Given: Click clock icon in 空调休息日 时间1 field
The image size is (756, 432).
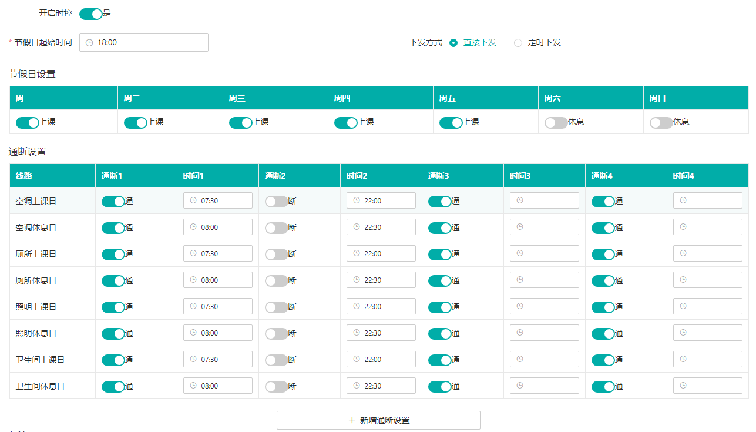Looking at the screenshot, I should [193, 227].
